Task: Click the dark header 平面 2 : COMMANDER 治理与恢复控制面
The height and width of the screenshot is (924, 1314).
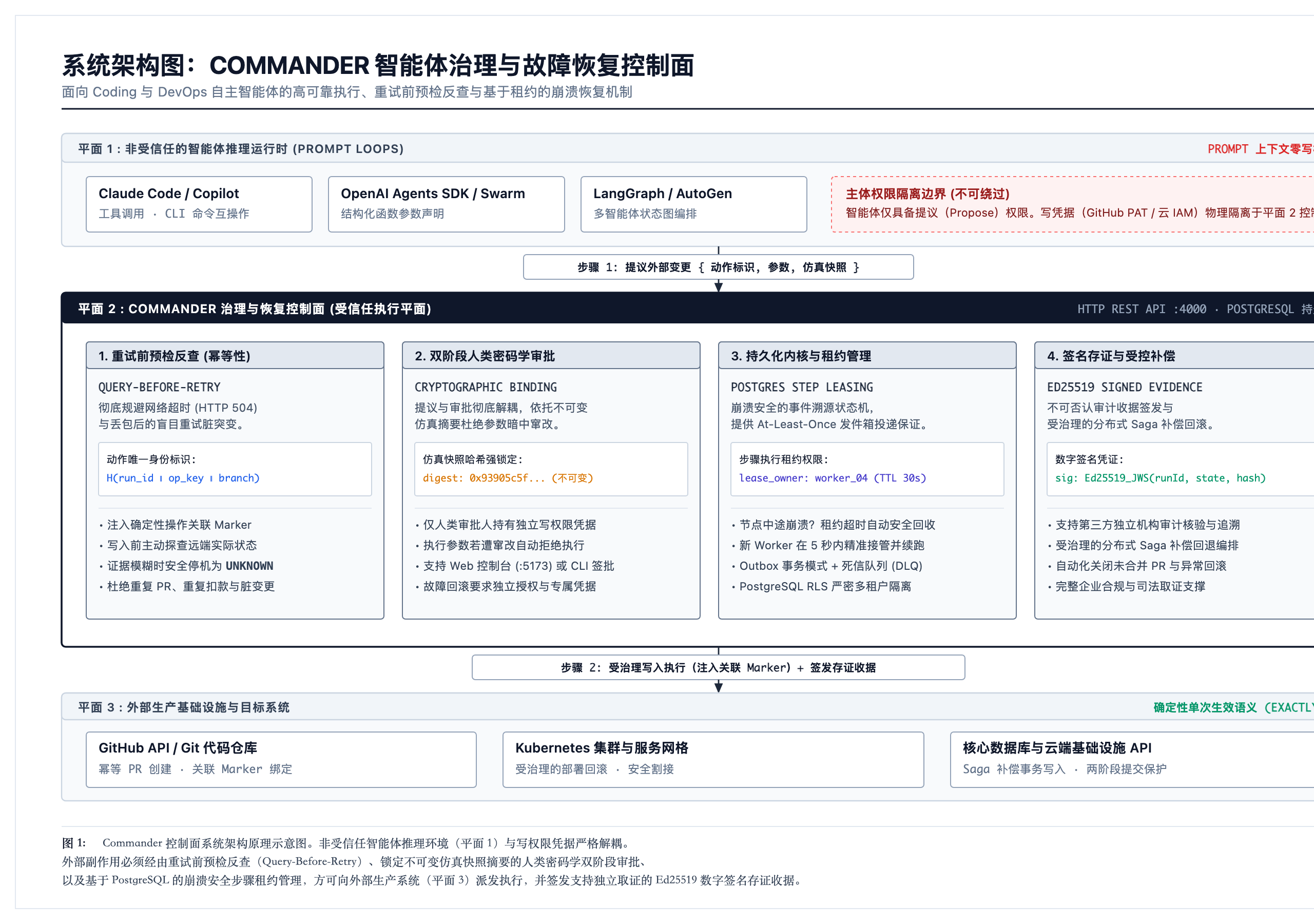Action: coord(255,309)
